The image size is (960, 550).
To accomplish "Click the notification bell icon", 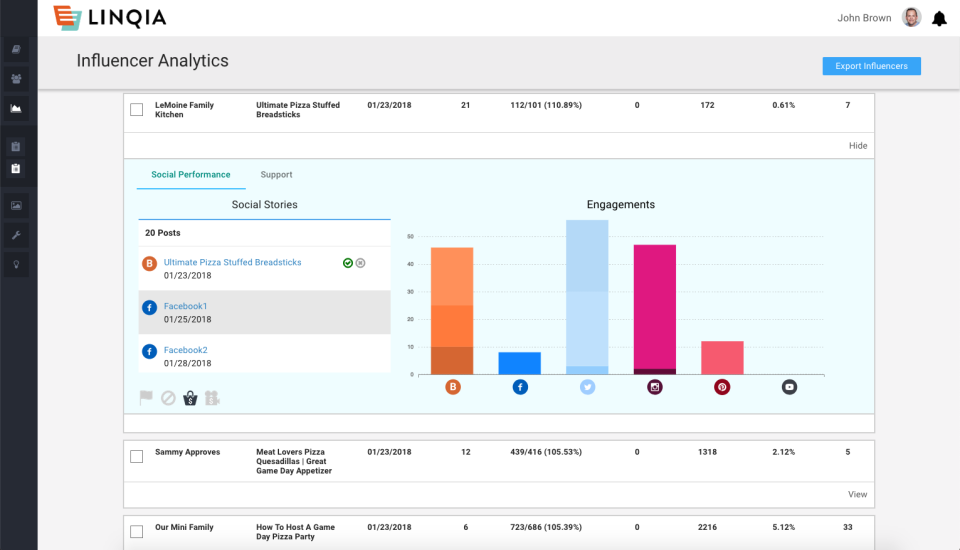I will click(x=939, y=18).
